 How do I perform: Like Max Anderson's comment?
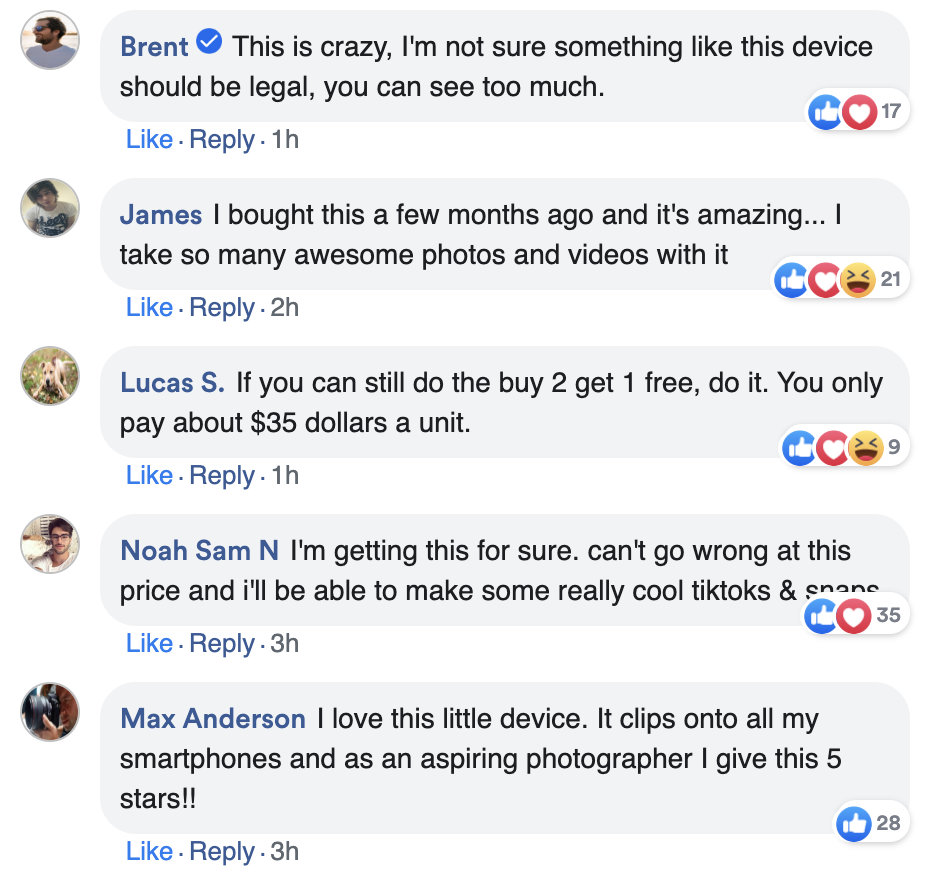pos(150,851)
